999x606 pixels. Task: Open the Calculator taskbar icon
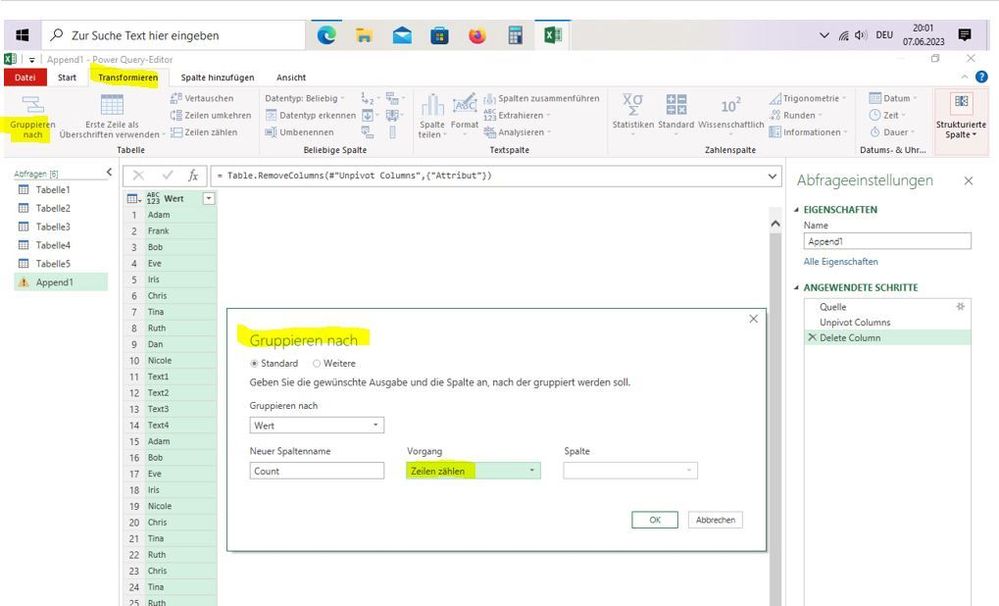click(515, 35)
